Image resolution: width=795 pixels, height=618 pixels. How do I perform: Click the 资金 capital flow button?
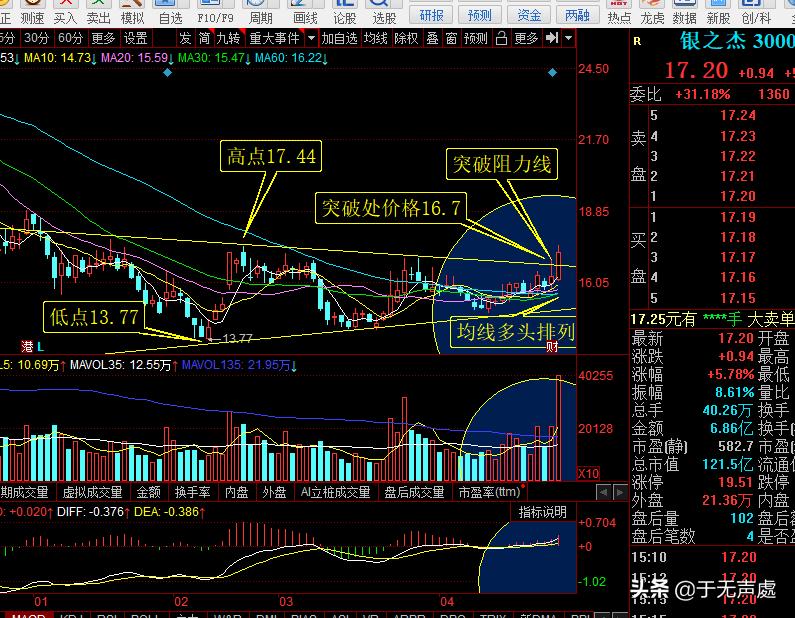pyautogui.click(x=529, y=15)
